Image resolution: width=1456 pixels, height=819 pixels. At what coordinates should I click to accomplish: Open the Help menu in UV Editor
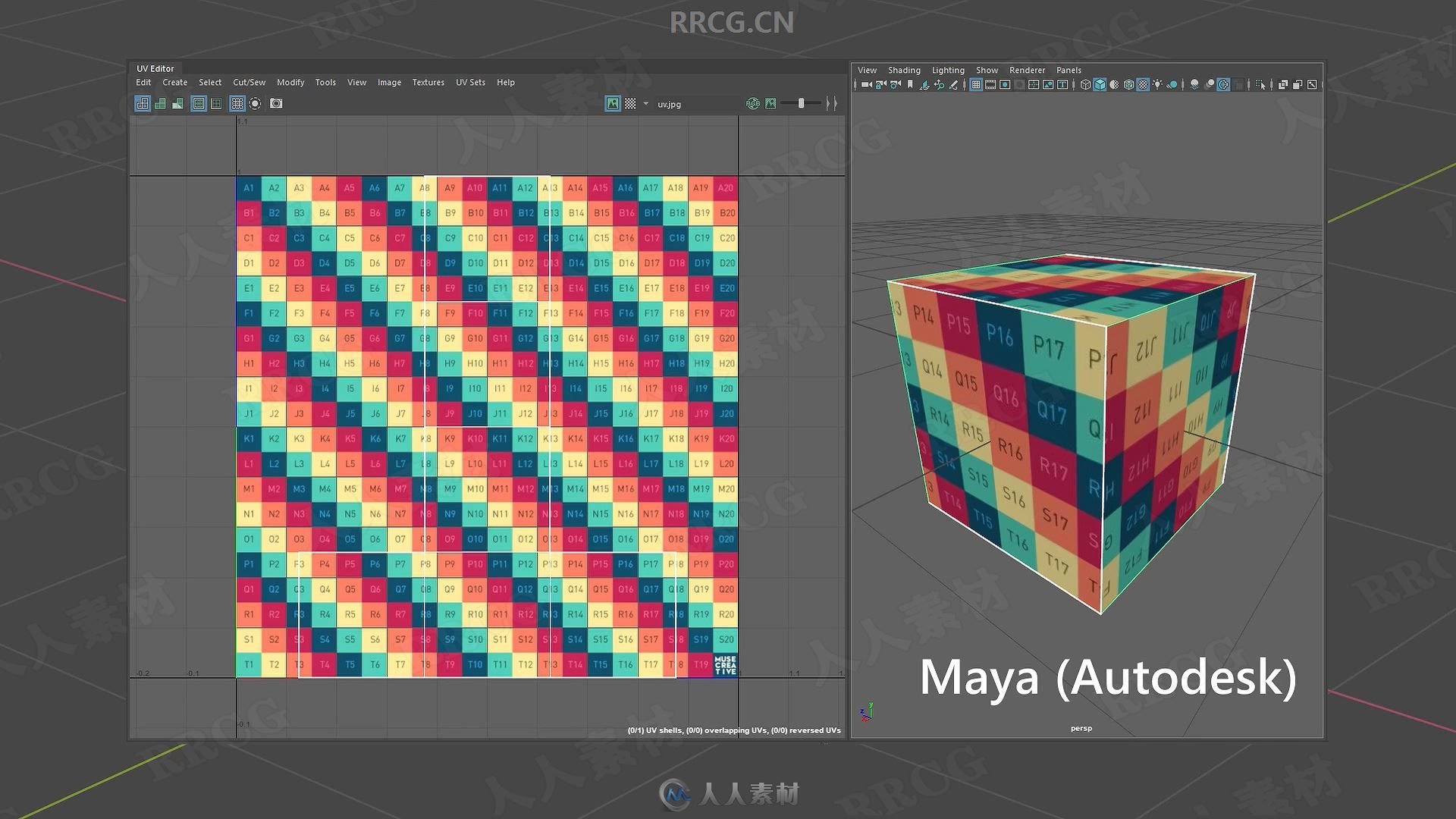[x=505, y=83]
